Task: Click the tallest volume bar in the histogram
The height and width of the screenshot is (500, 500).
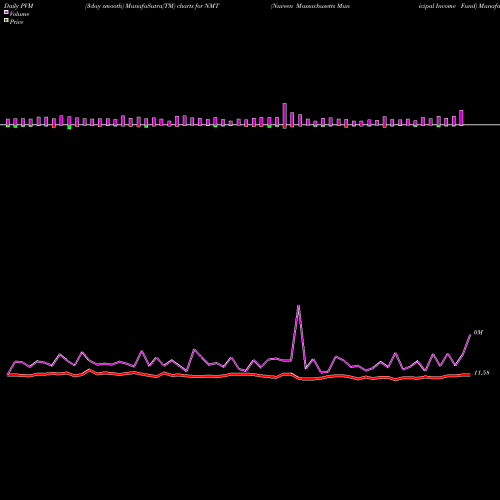Action: coord(285,114)
